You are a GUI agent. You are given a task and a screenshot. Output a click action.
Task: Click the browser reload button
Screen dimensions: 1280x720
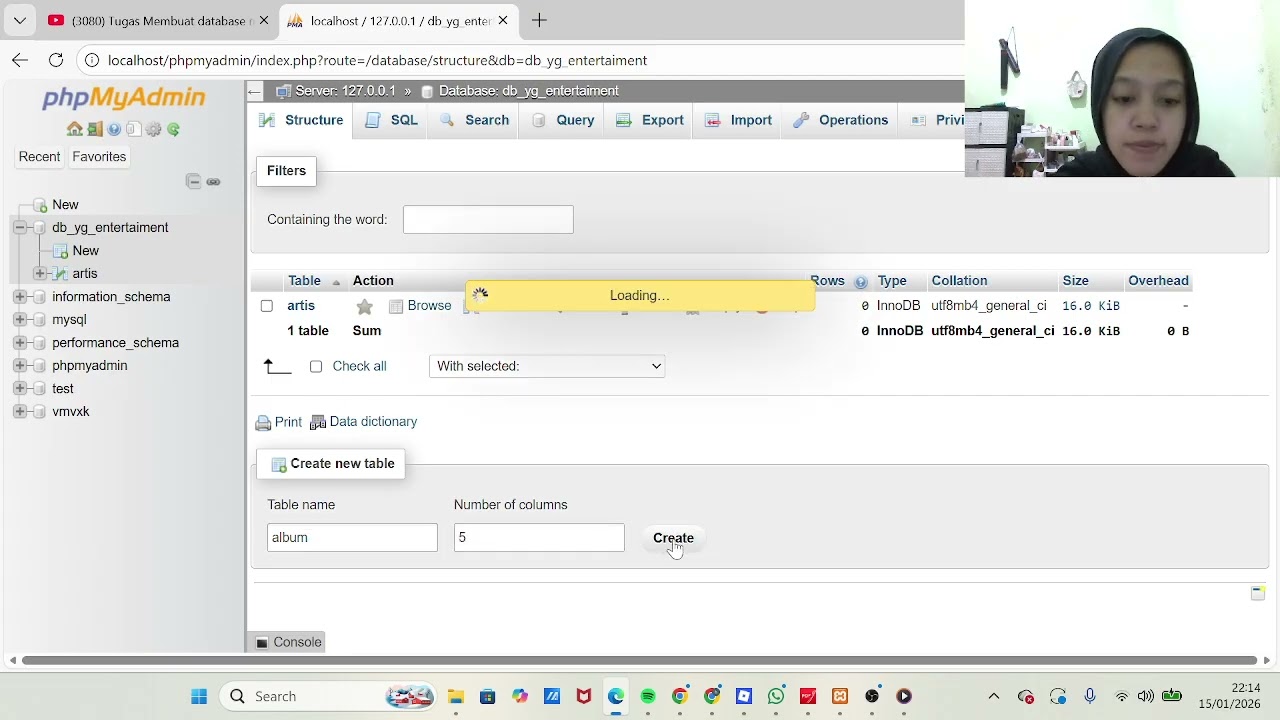click(x=56, y=60)
